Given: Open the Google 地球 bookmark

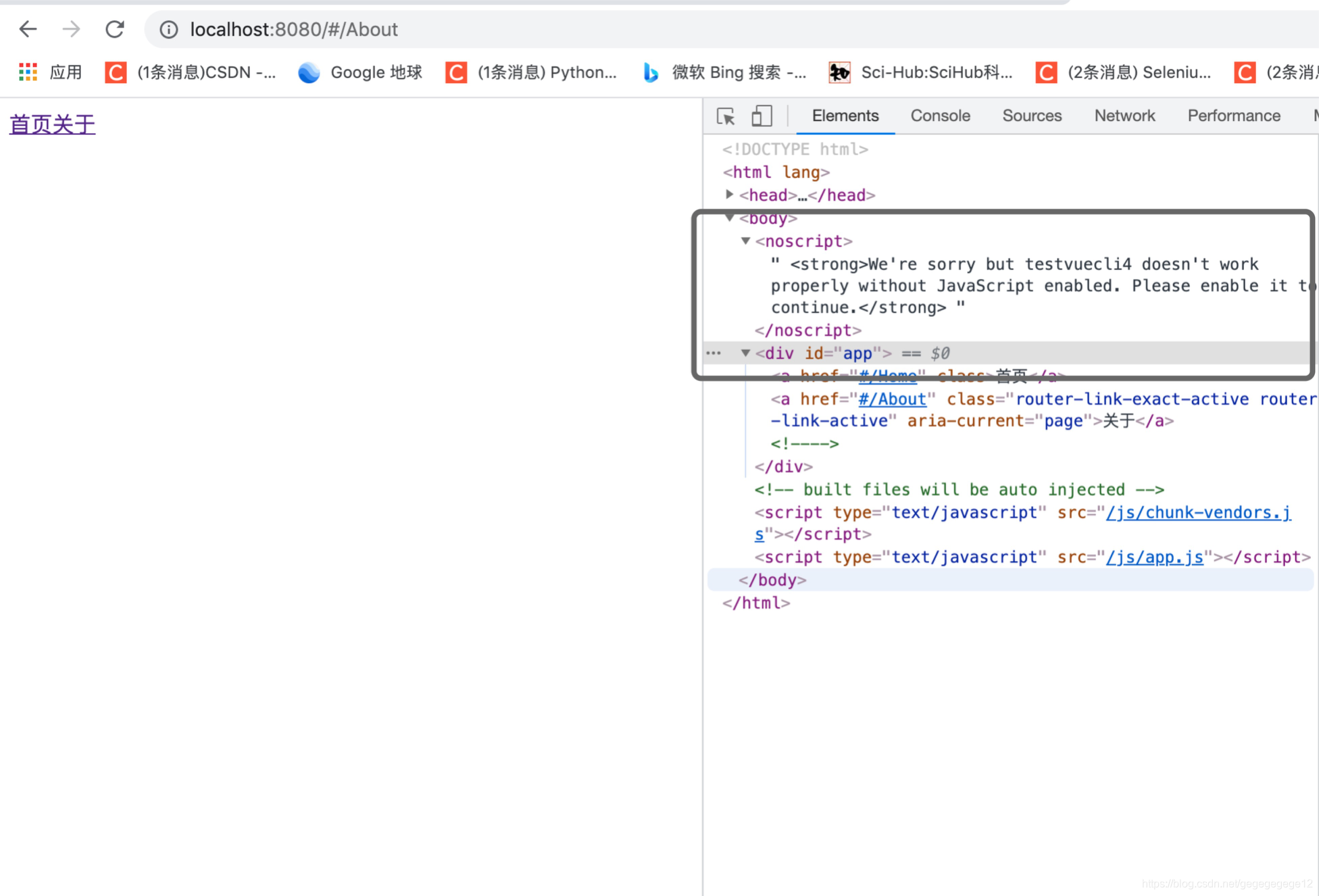Looking at the screenshot, I should coord(360,72).
